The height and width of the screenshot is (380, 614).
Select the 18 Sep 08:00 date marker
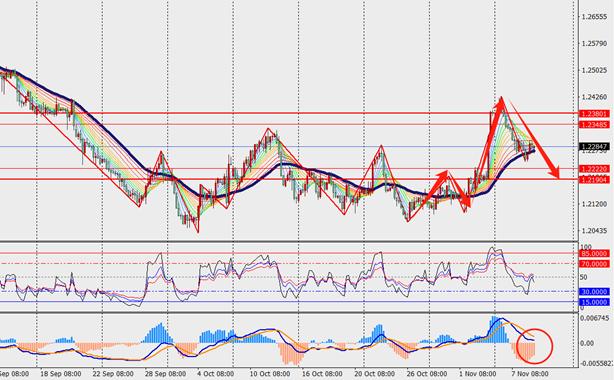61,374
